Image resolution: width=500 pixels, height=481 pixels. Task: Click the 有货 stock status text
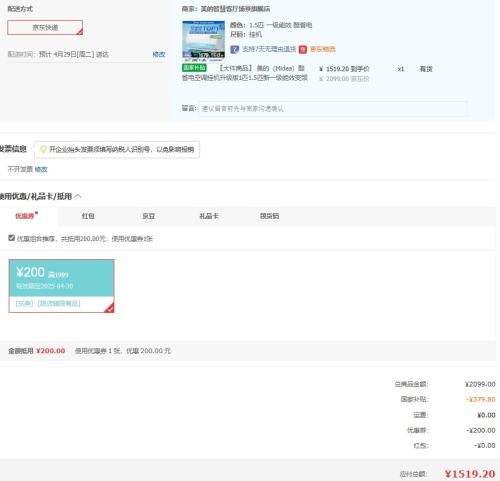tap(426, 69)
